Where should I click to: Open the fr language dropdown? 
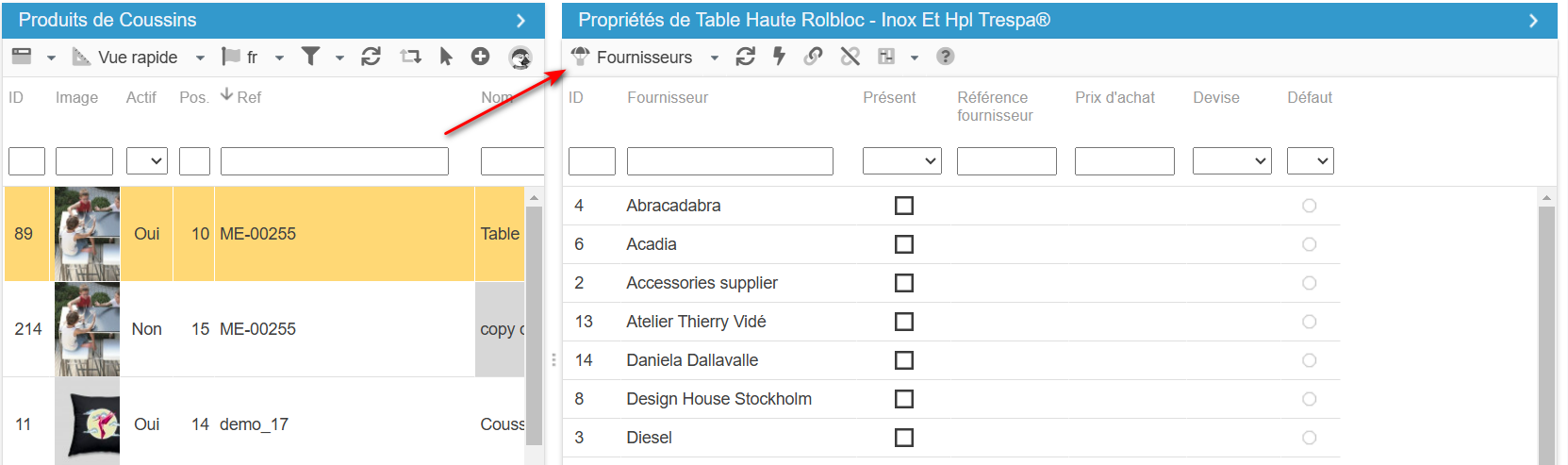[253, 58]
